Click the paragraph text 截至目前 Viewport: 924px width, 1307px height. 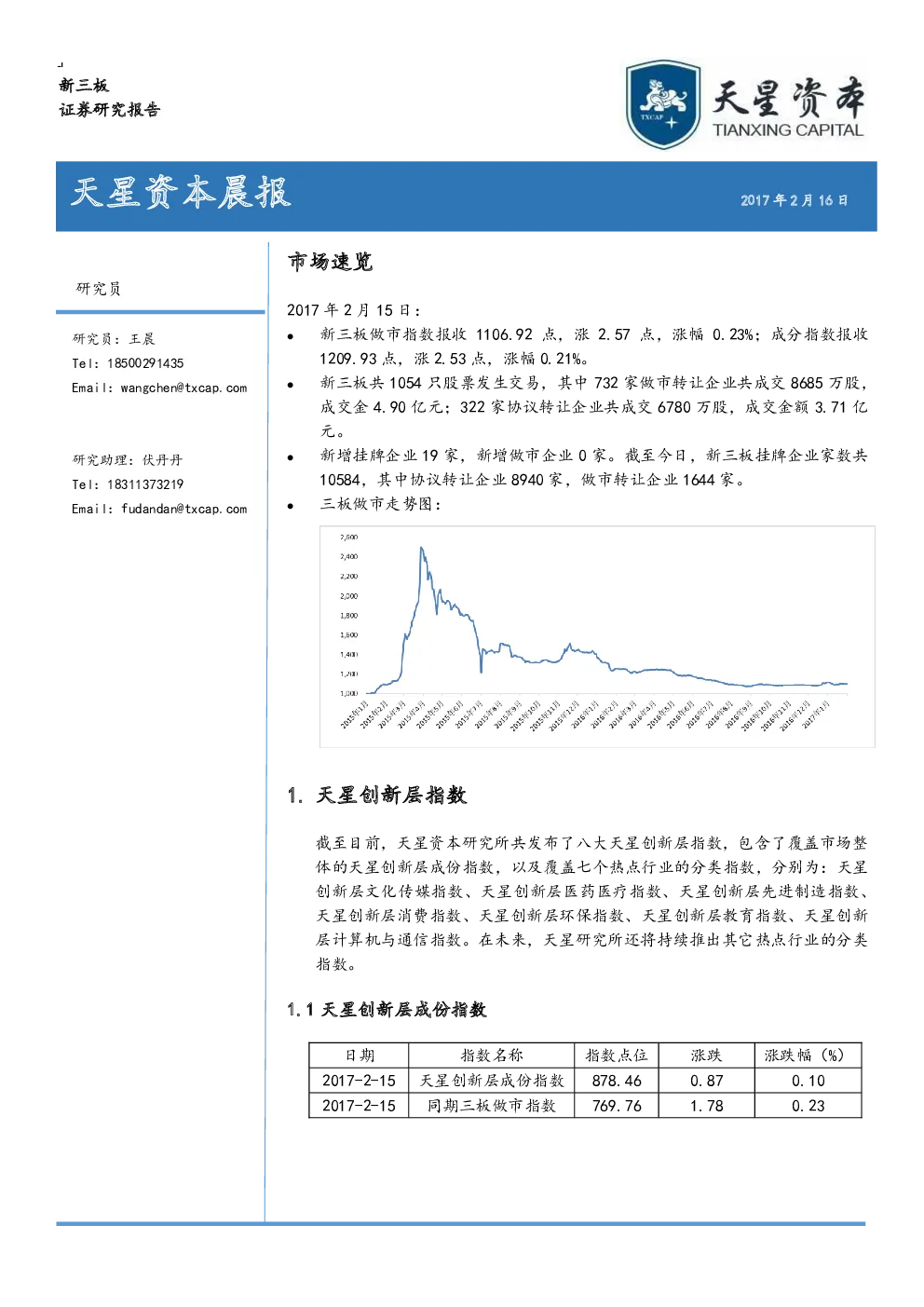click(x=348, y=843)
